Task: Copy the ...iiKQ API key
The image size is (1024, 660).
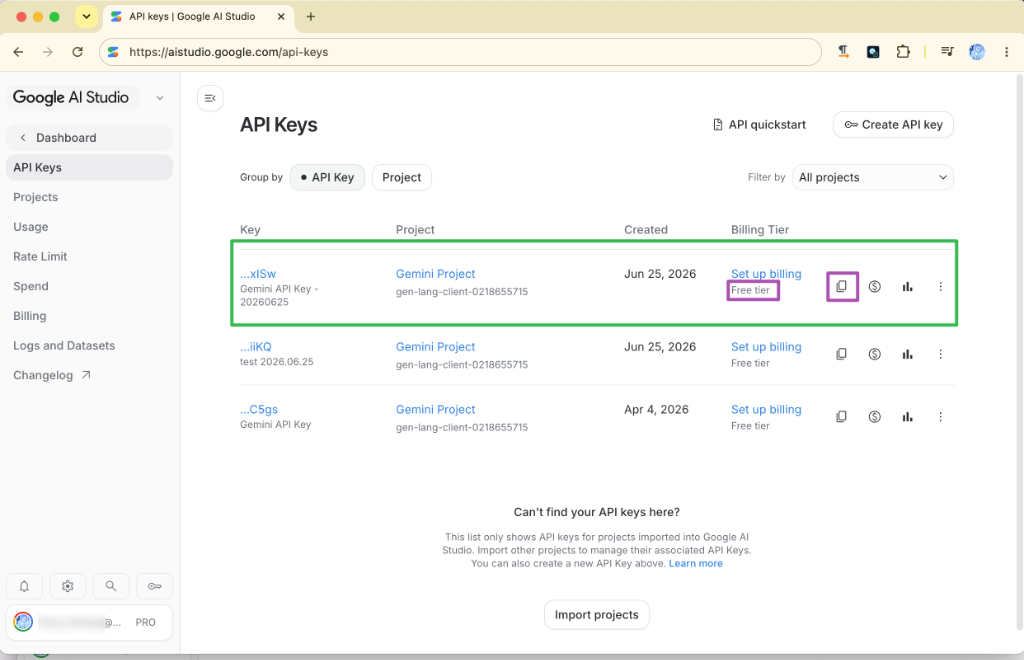Action: pyautogui.click(x=842, y=354)
